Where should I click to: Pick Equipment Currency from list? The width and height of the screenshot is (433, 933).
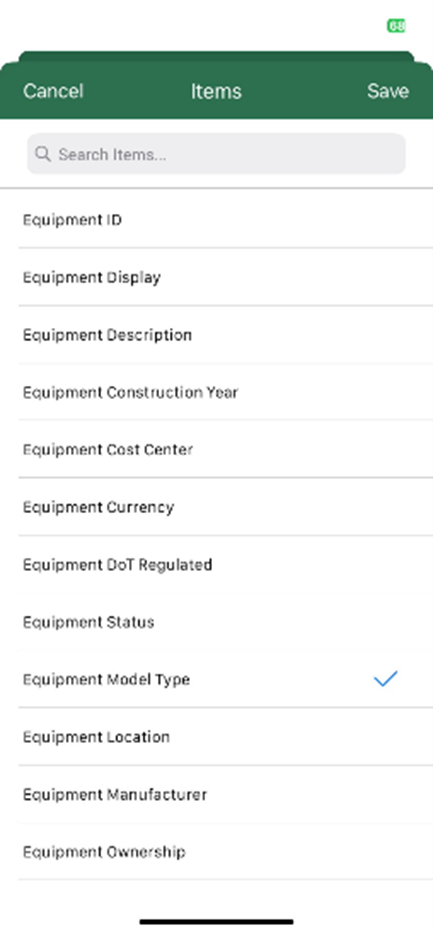[x=216, y=507]
